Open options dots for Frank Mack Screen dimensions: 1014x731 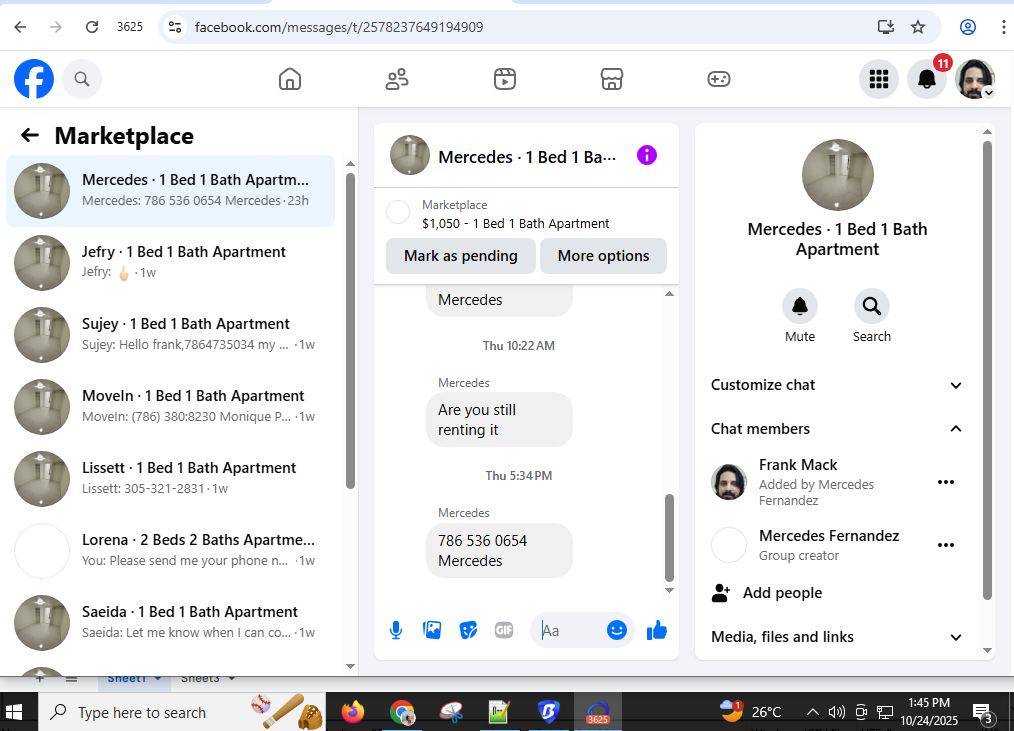tap(945, 482)
